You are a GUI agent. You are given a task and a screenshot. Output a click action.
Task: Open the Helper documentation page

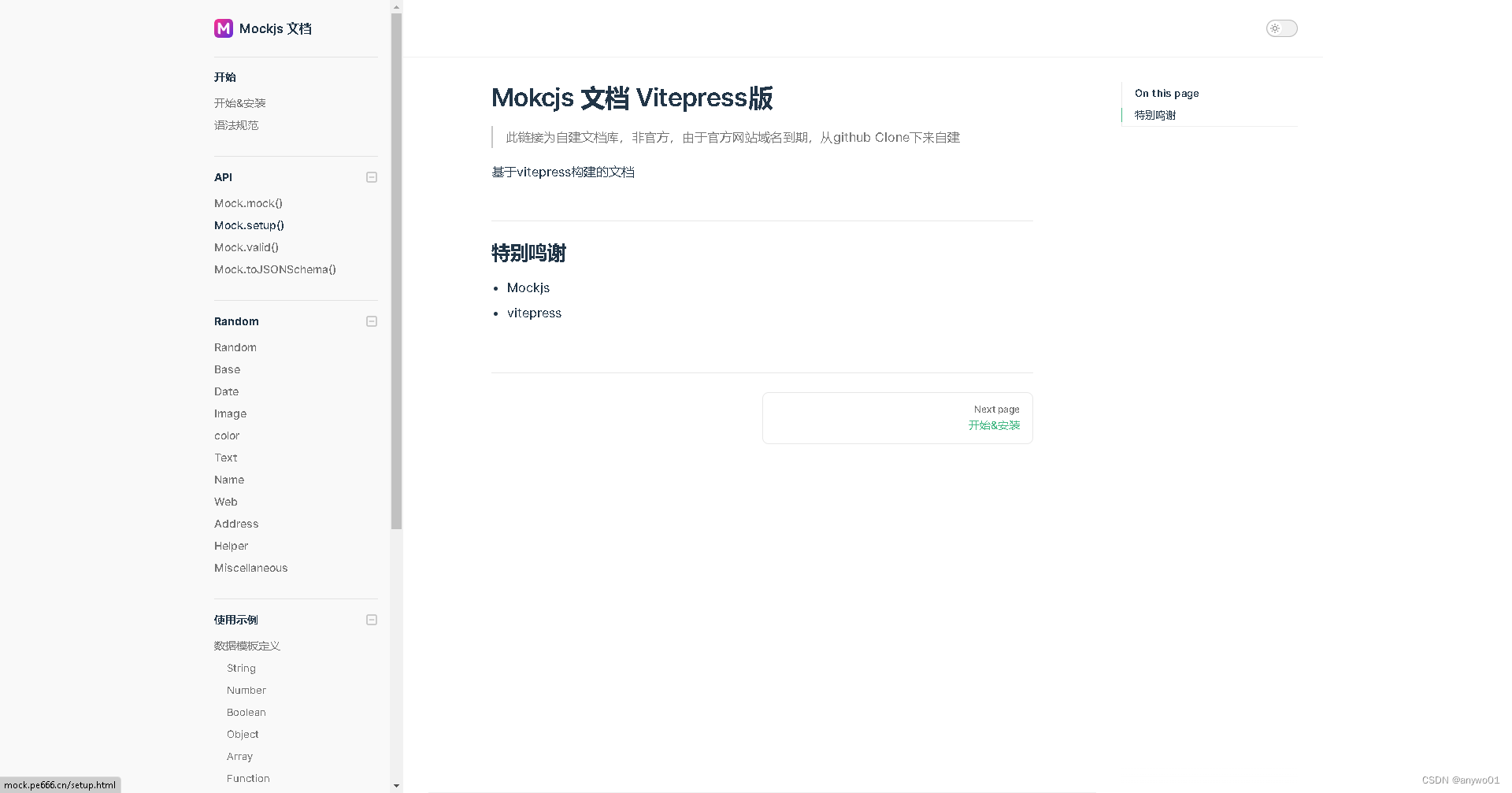point(231,546)
